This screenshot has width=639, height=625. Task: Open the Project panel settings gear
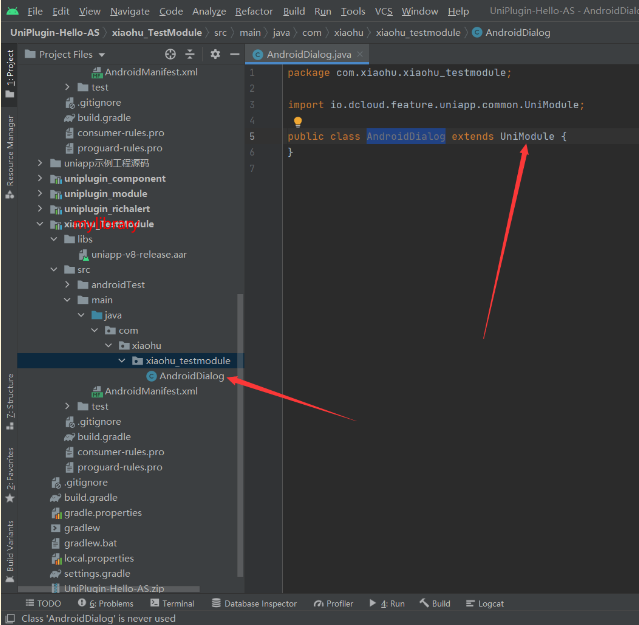(215, 54)
